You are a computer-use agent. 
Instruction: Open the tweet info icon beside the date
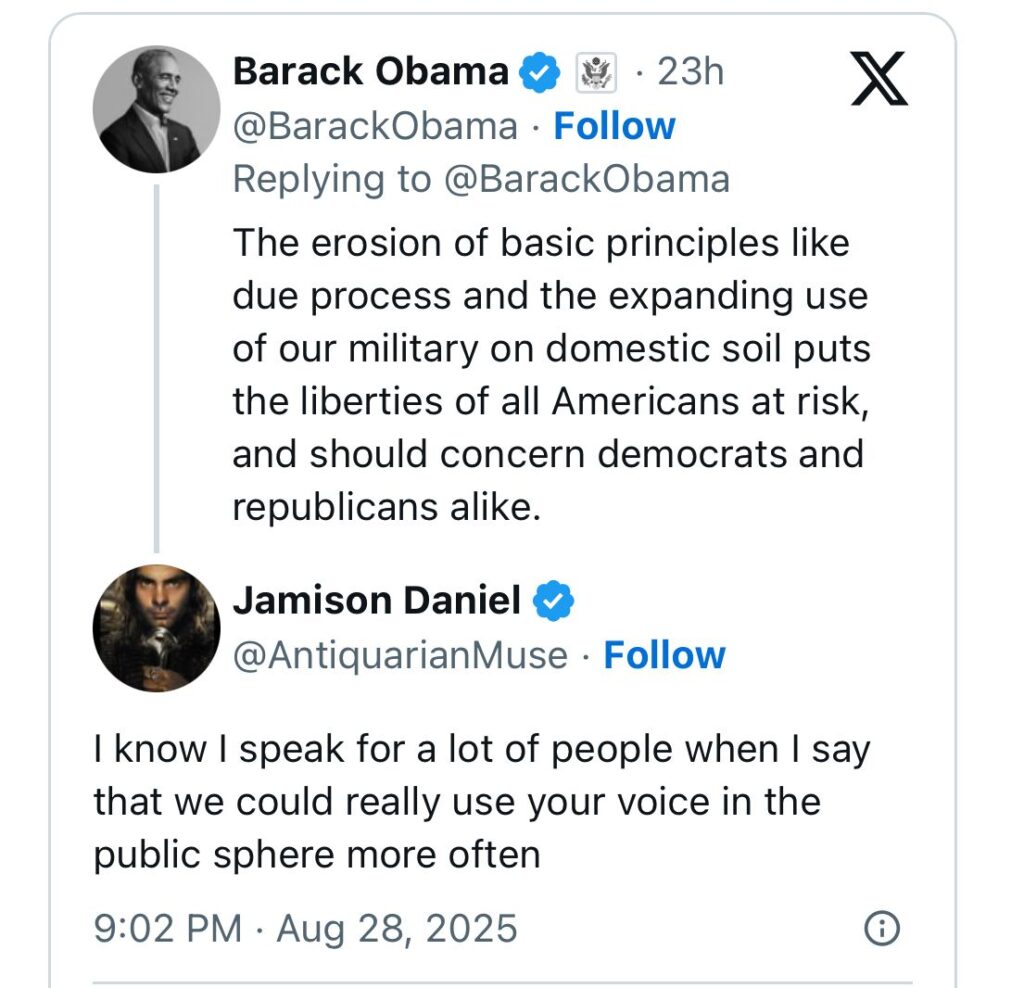click(x=880, y=929)
